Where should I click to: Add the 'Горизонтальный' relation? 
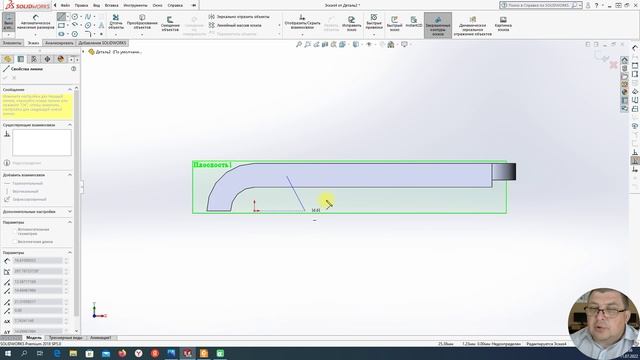point(24,183)
